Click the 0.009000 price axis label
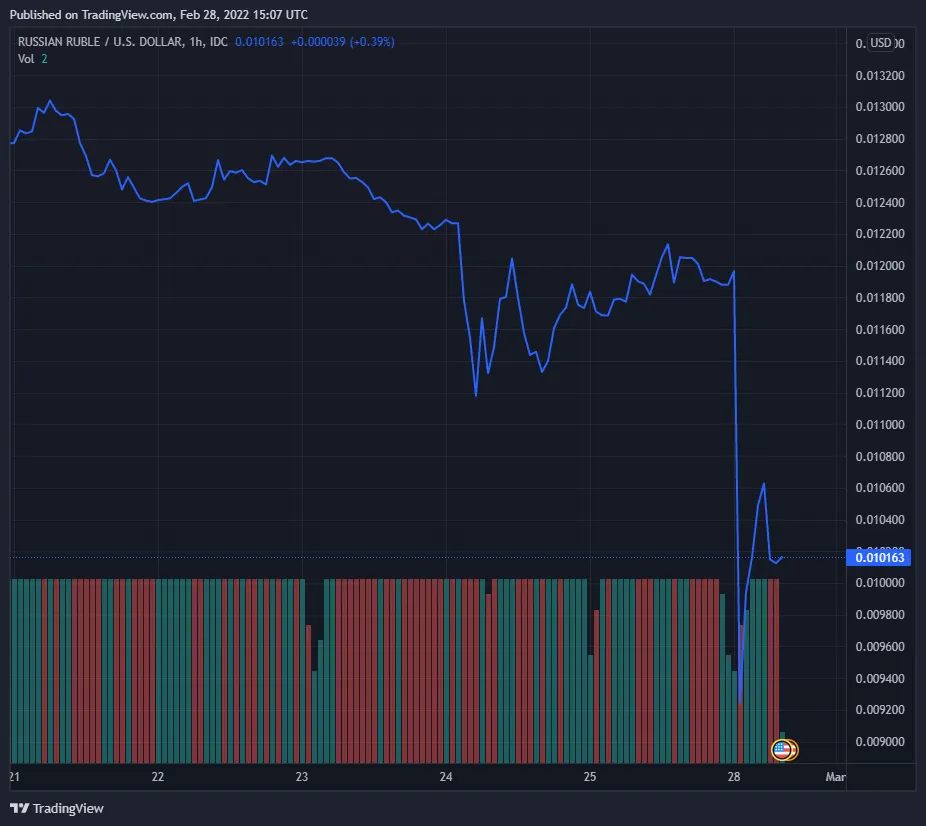 [879, 742]
